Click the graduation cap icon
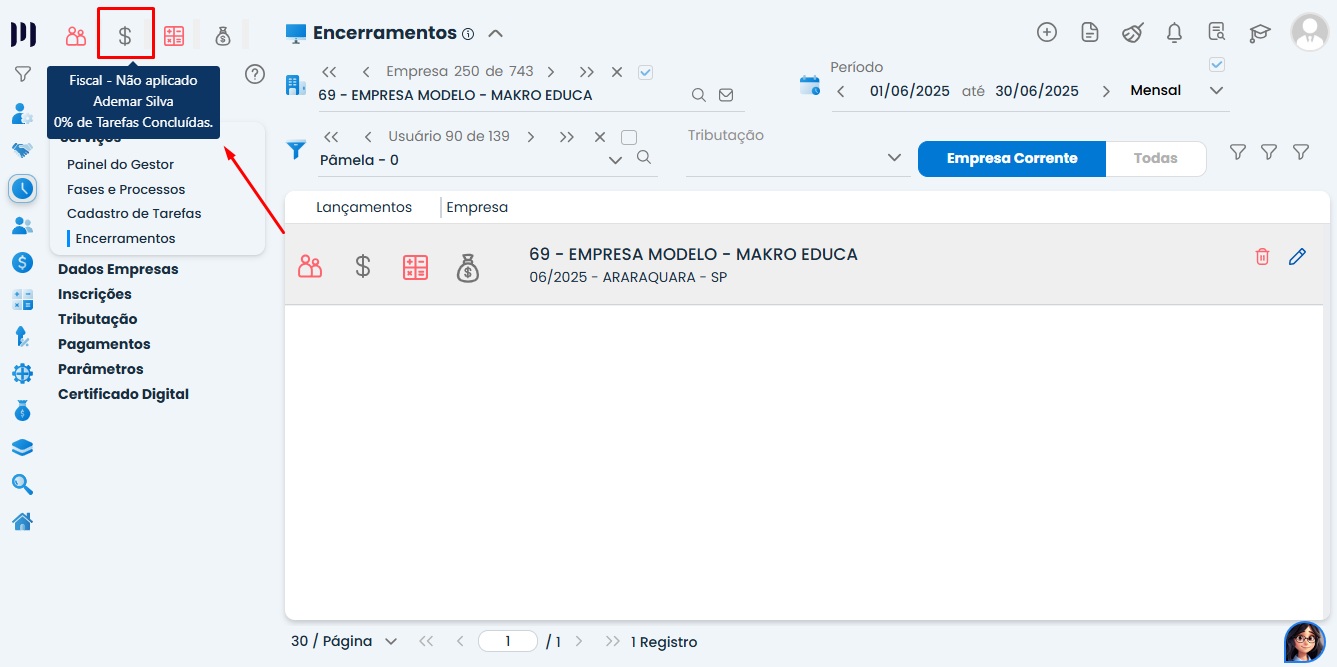 pos(1259,33)
